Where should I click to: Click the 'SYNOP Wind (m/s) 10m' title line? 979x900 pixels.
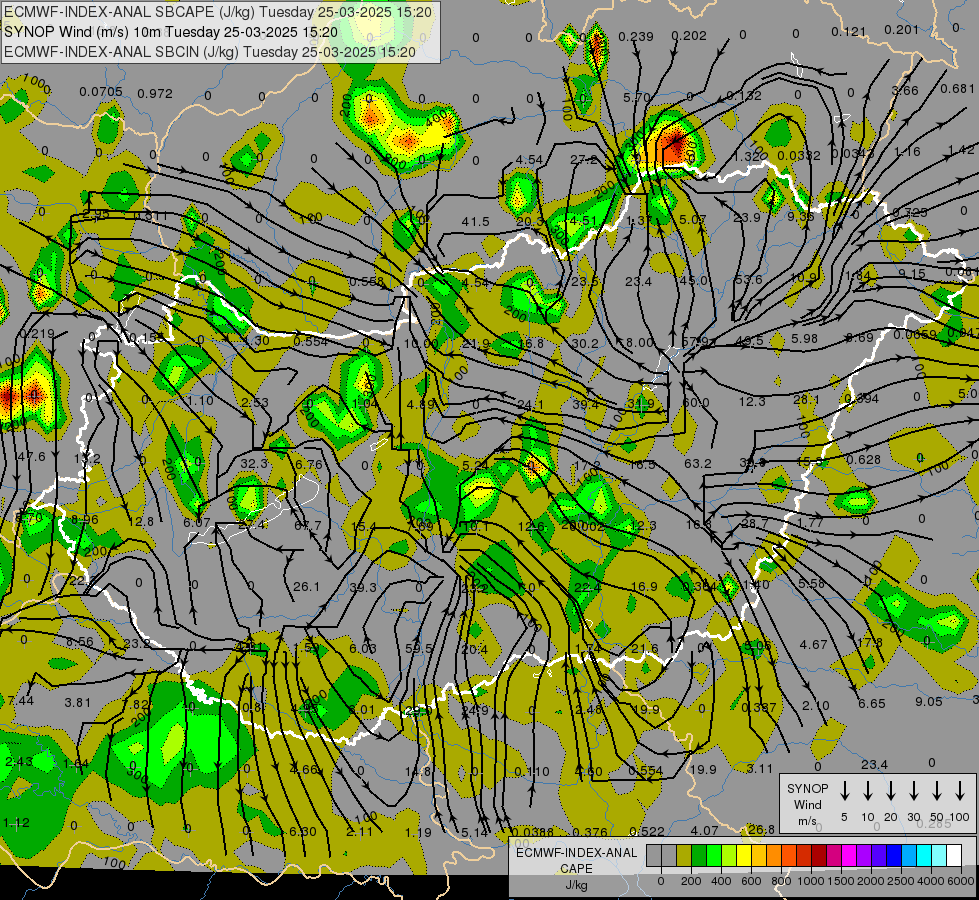tap(171, 32)
